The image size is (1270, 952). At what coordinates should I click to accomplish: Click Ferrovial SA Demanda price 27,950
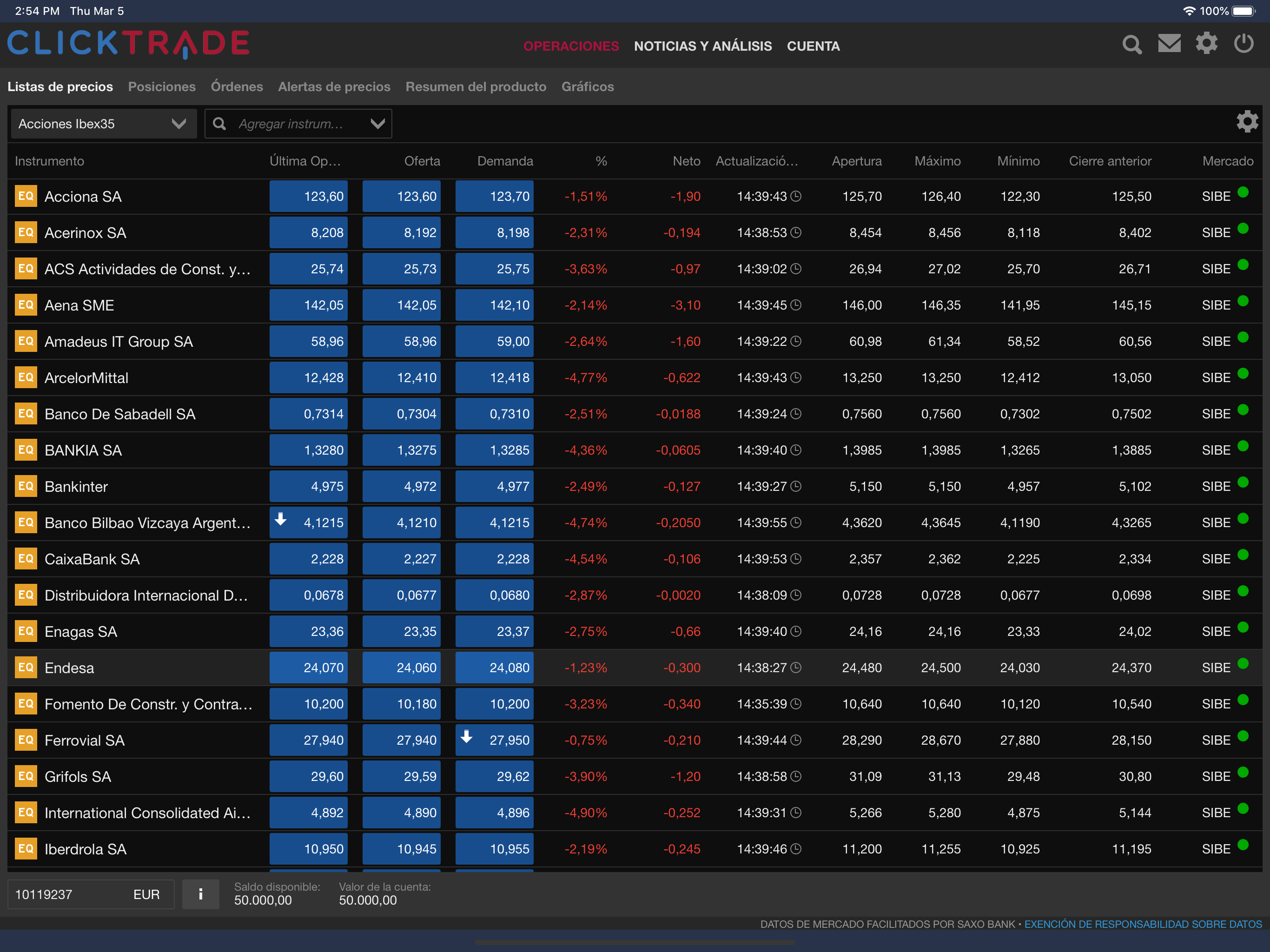click(x=494, y=740)
